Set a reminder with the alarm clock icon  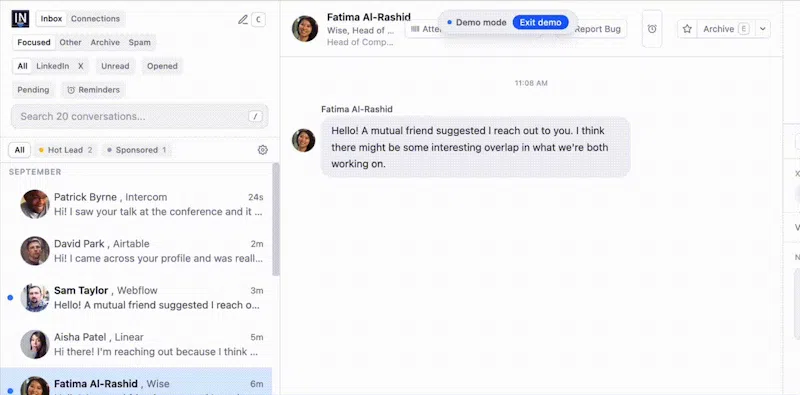(652, 29)
